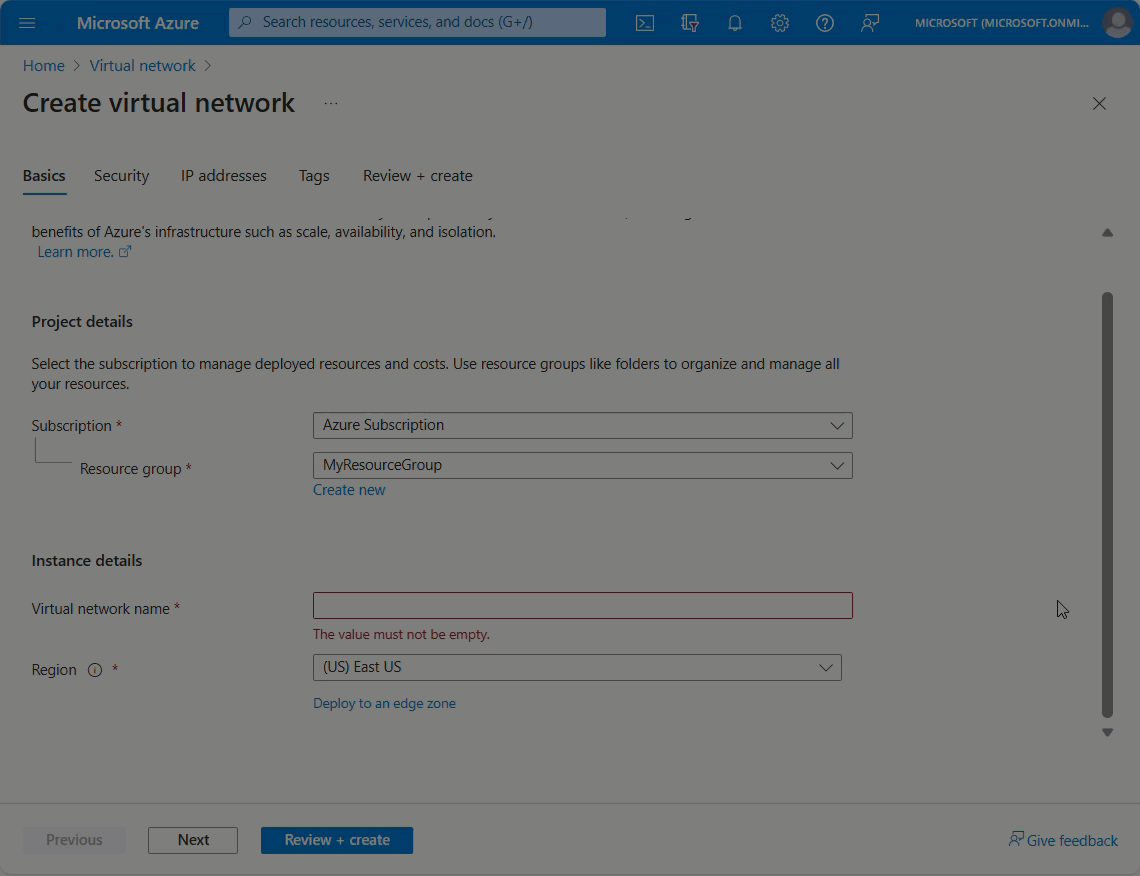Click the Virtual network name field
This screenshot has height=876, width=1140.
pyautogui.click(x=582, y=606)
